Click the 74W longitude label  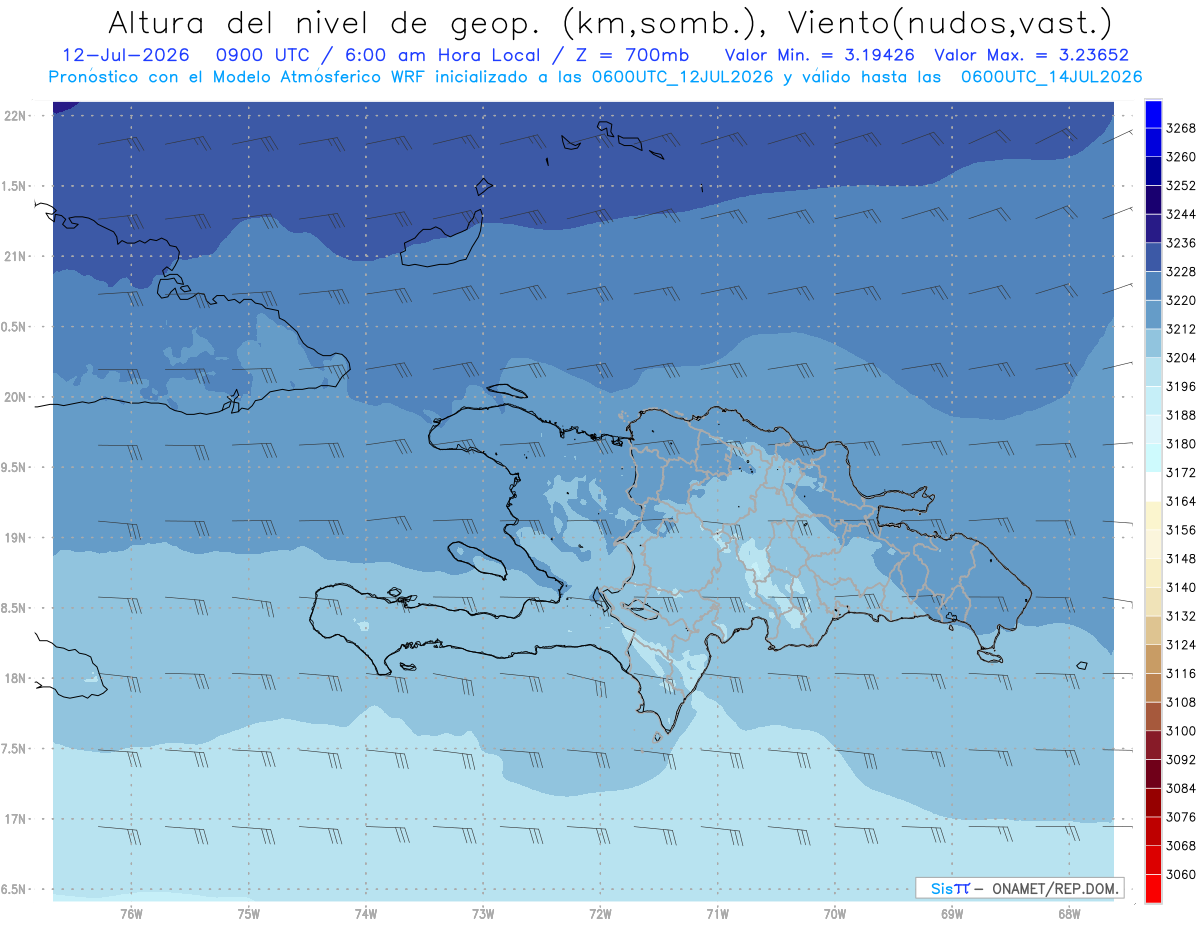(366, 912)
